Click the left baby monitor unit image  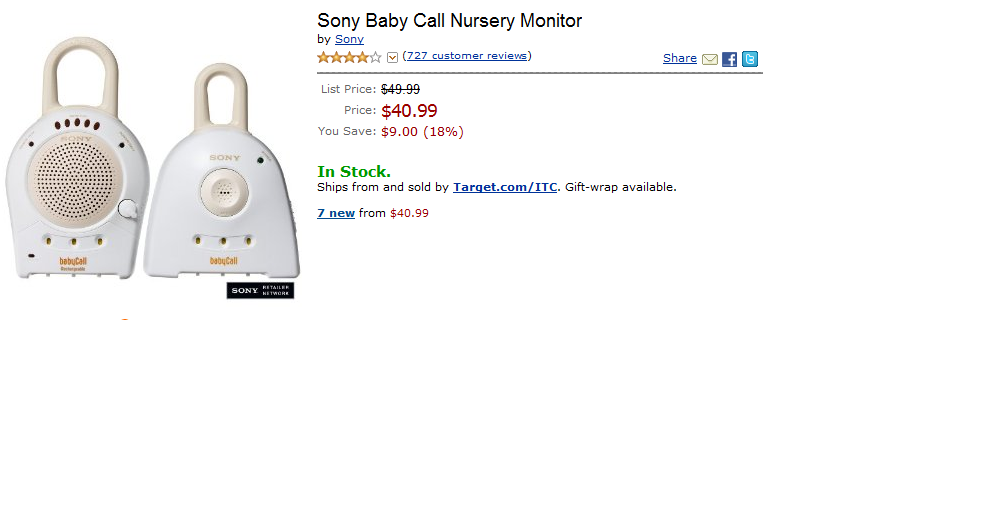tap(77, 165)
